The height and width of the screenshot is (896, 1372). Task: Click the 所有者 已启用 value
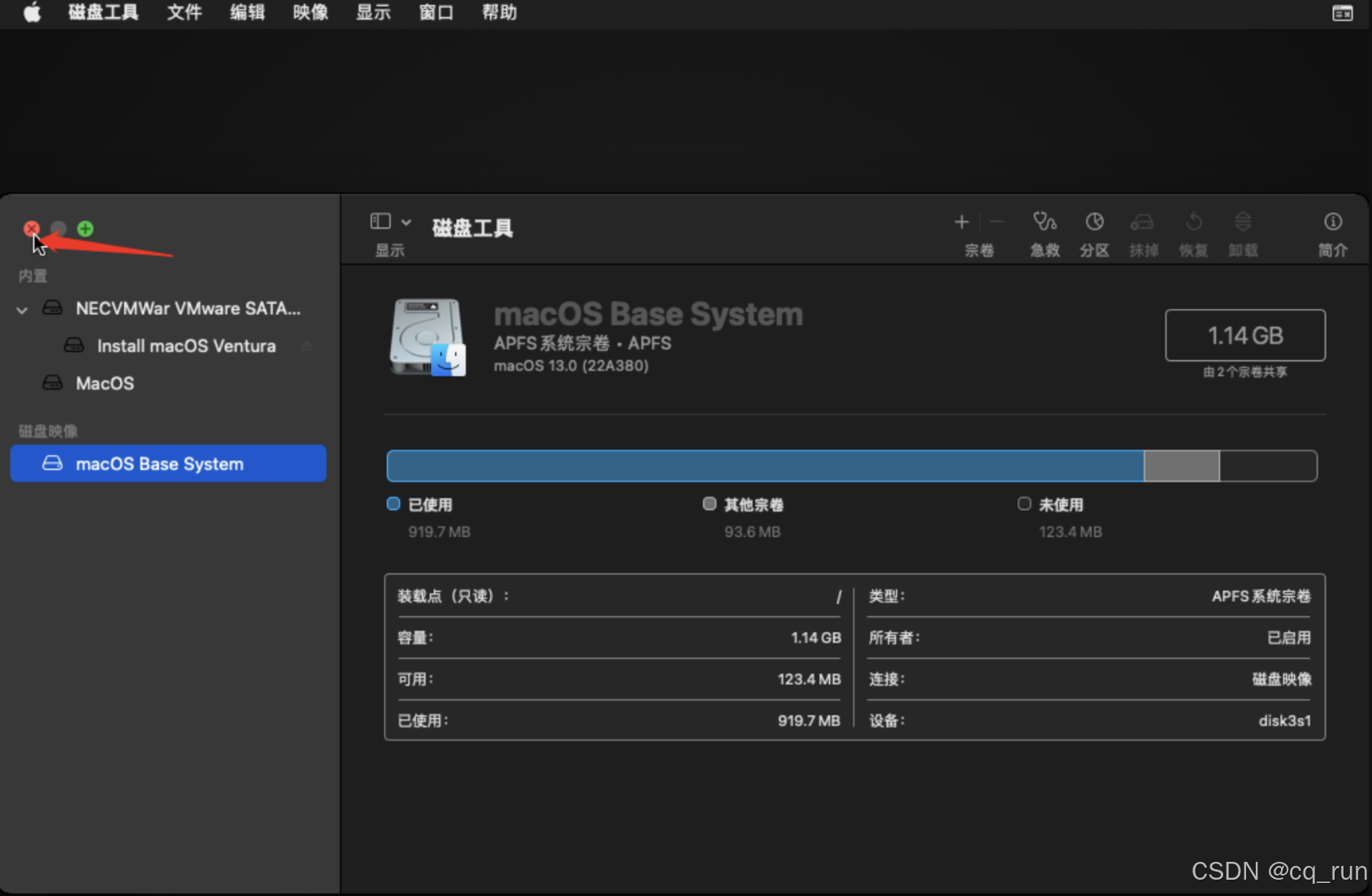point(1289,637)
